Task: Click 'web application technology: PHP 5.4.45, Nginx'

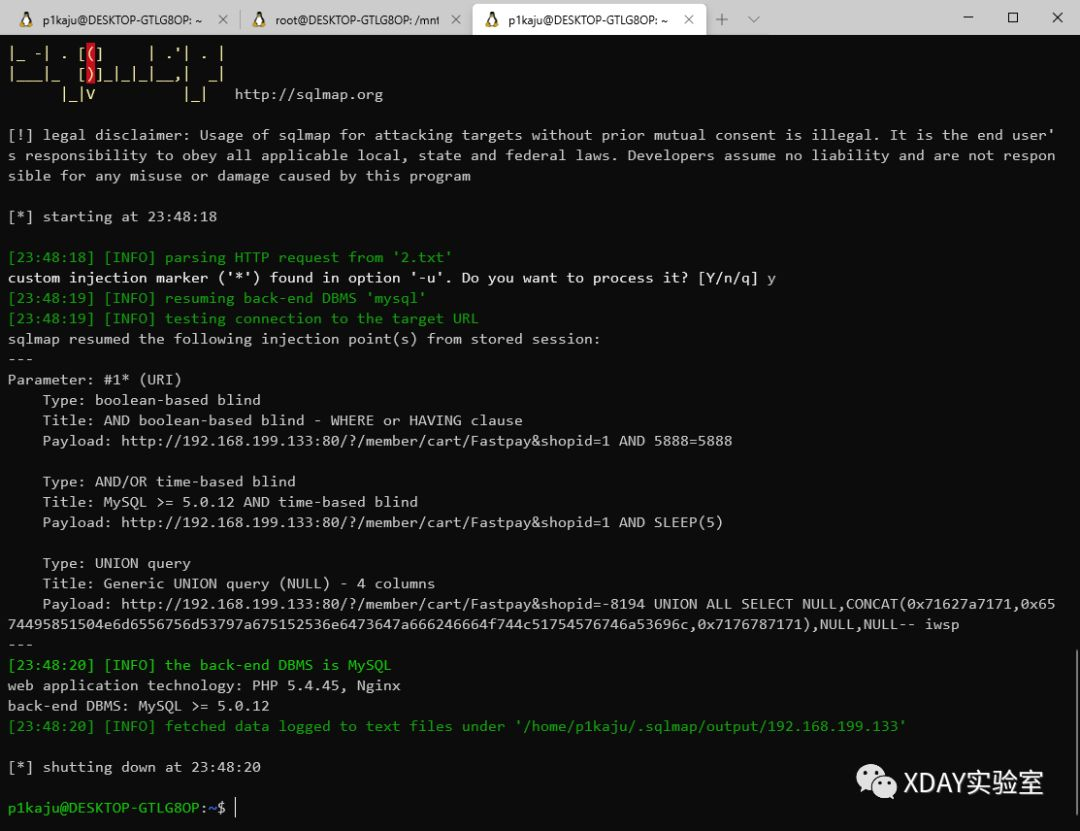Action: (204, 686)
